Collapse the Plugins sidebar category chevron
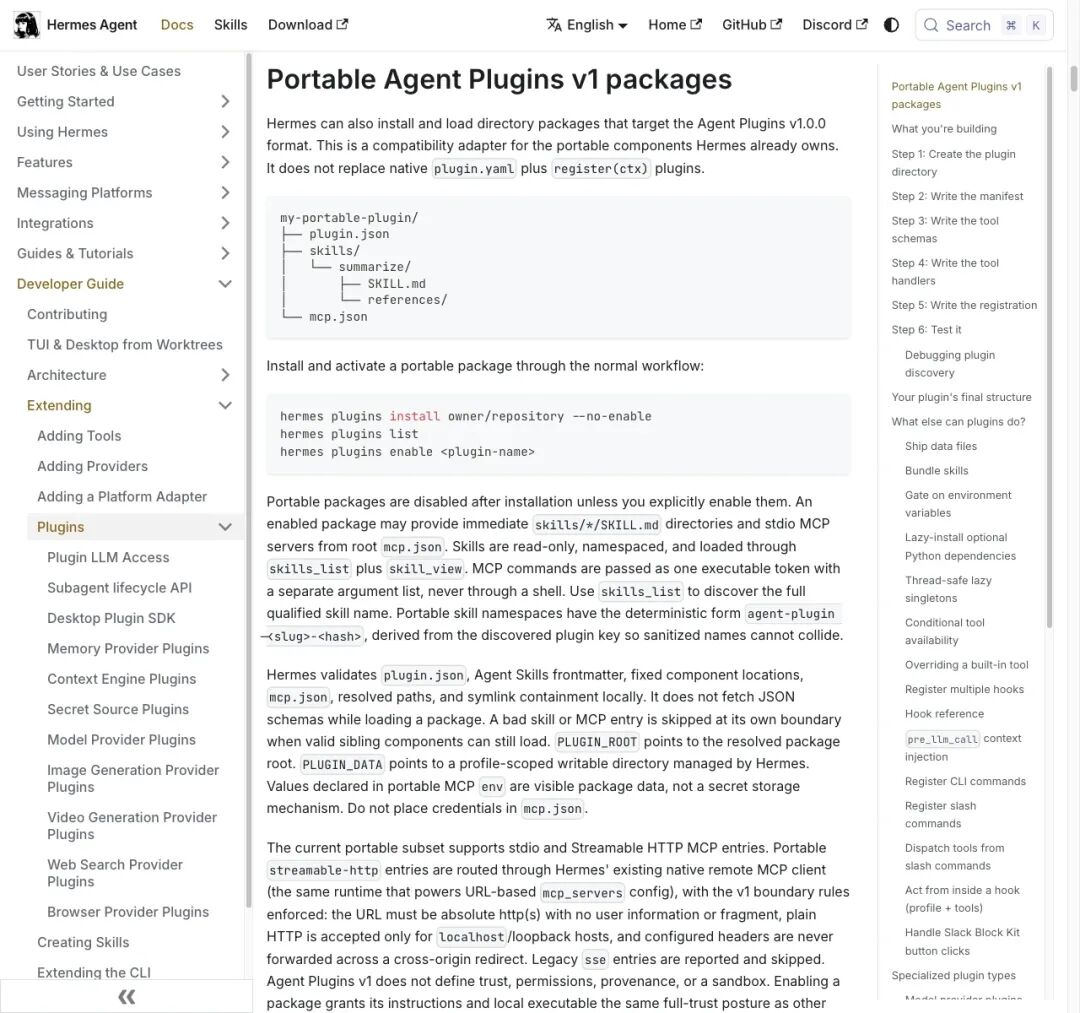This screenshot has width=1080, height=1013. [225, 527]
